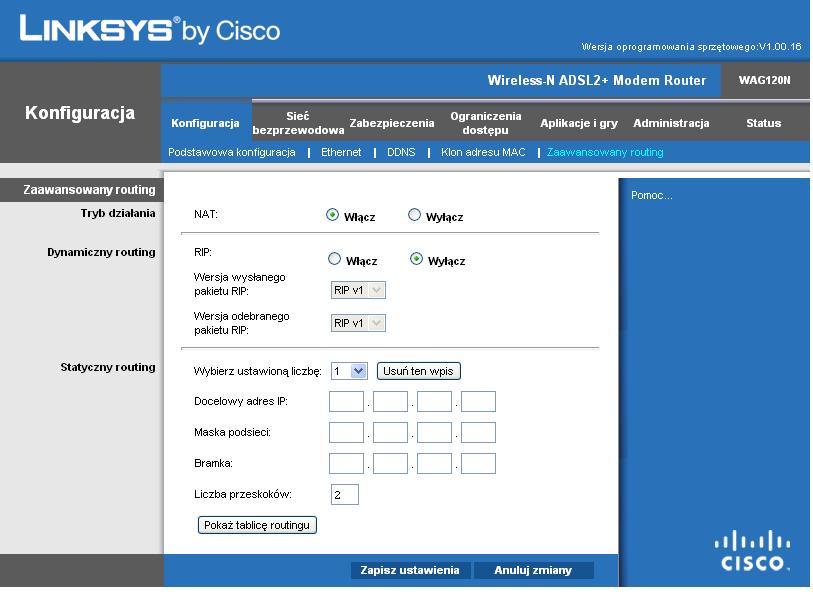Open the Aplikacje i gry tab
The image size is (813, 596).
(x=579, y=123)
